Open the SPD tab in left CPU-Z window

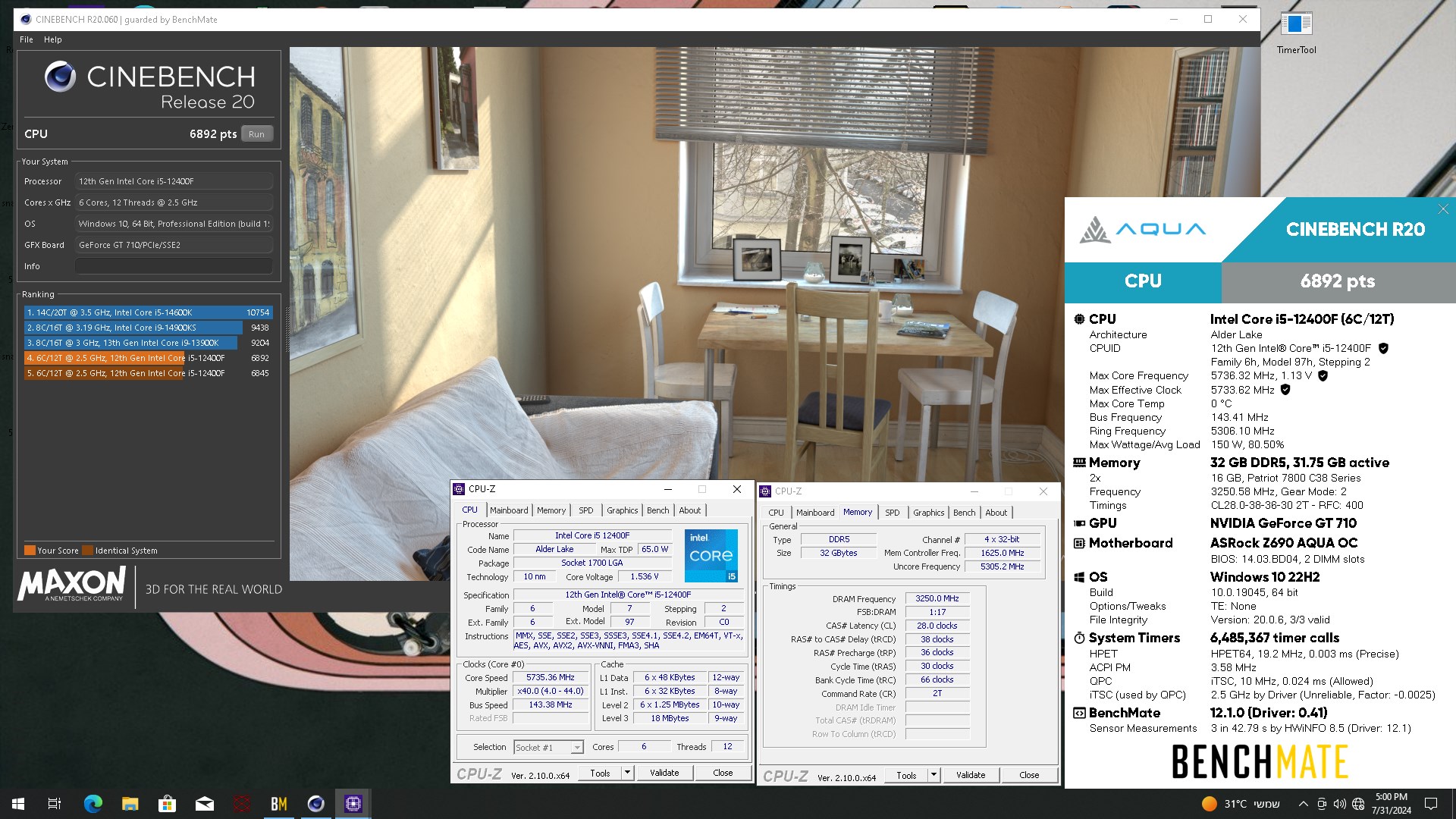(x=586, y=510)
